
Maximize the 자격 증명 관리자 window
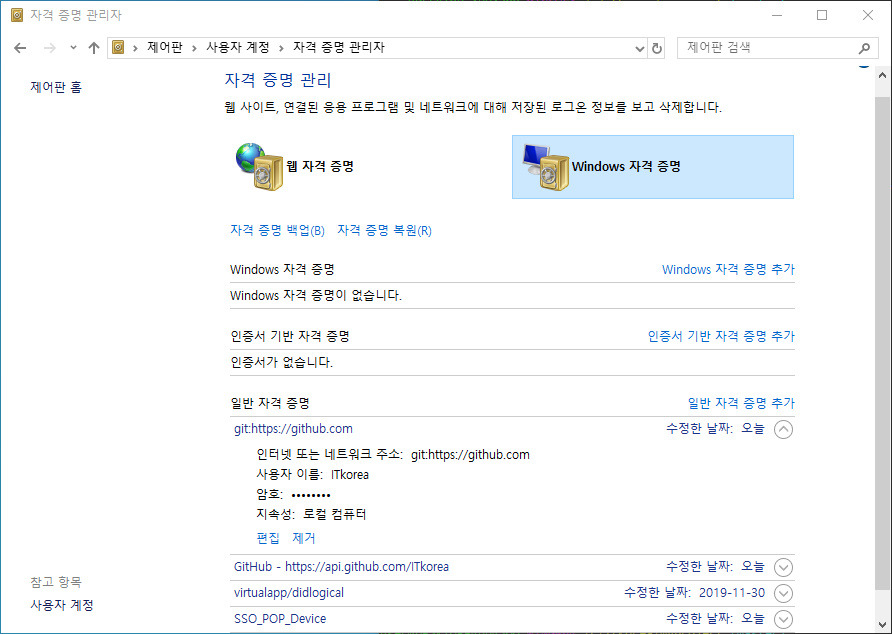click(822, 15)
